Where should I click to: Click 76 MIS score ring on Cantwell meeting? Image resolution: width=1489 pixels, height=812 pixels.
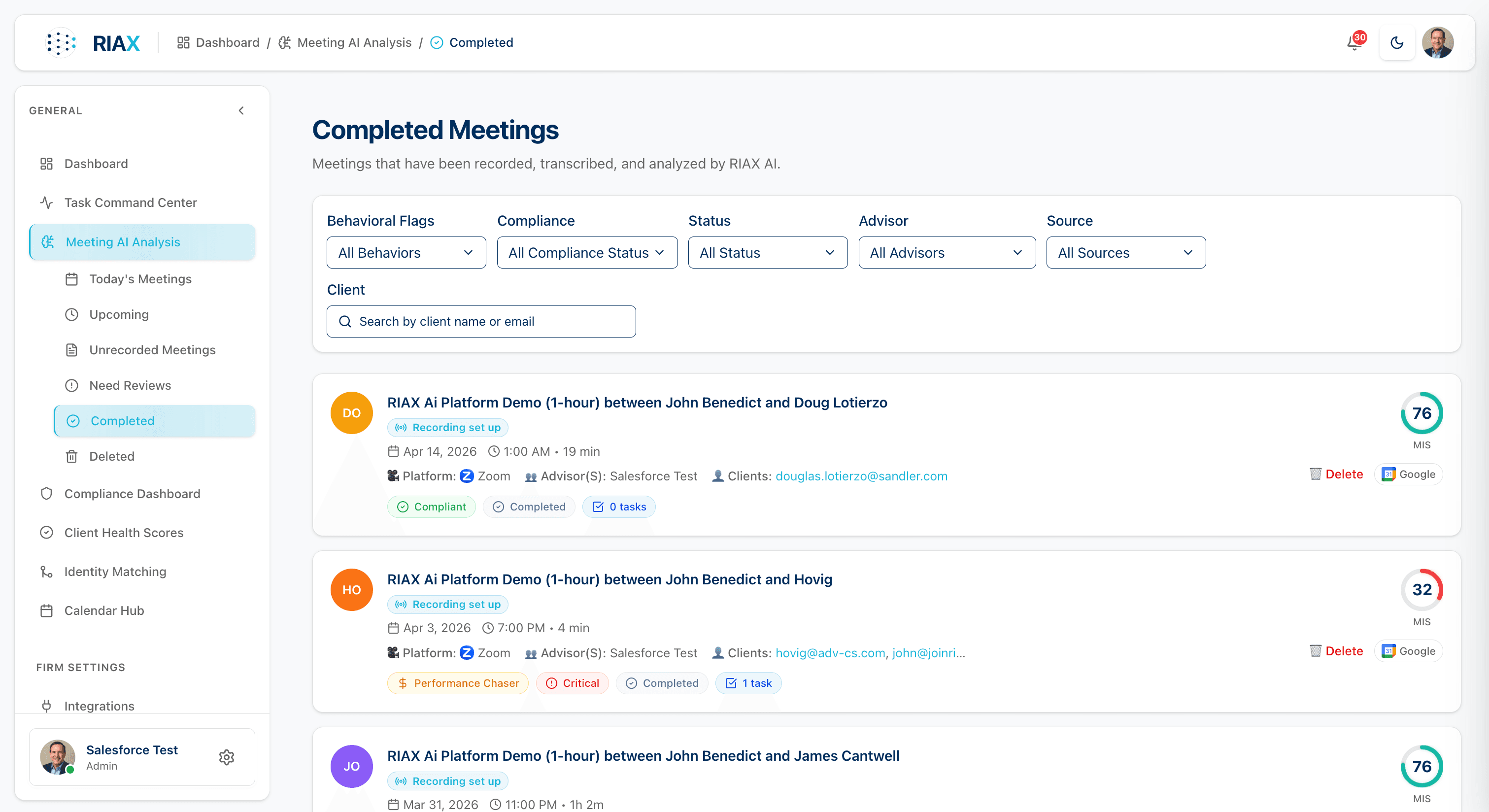[x=1422, y=767]
